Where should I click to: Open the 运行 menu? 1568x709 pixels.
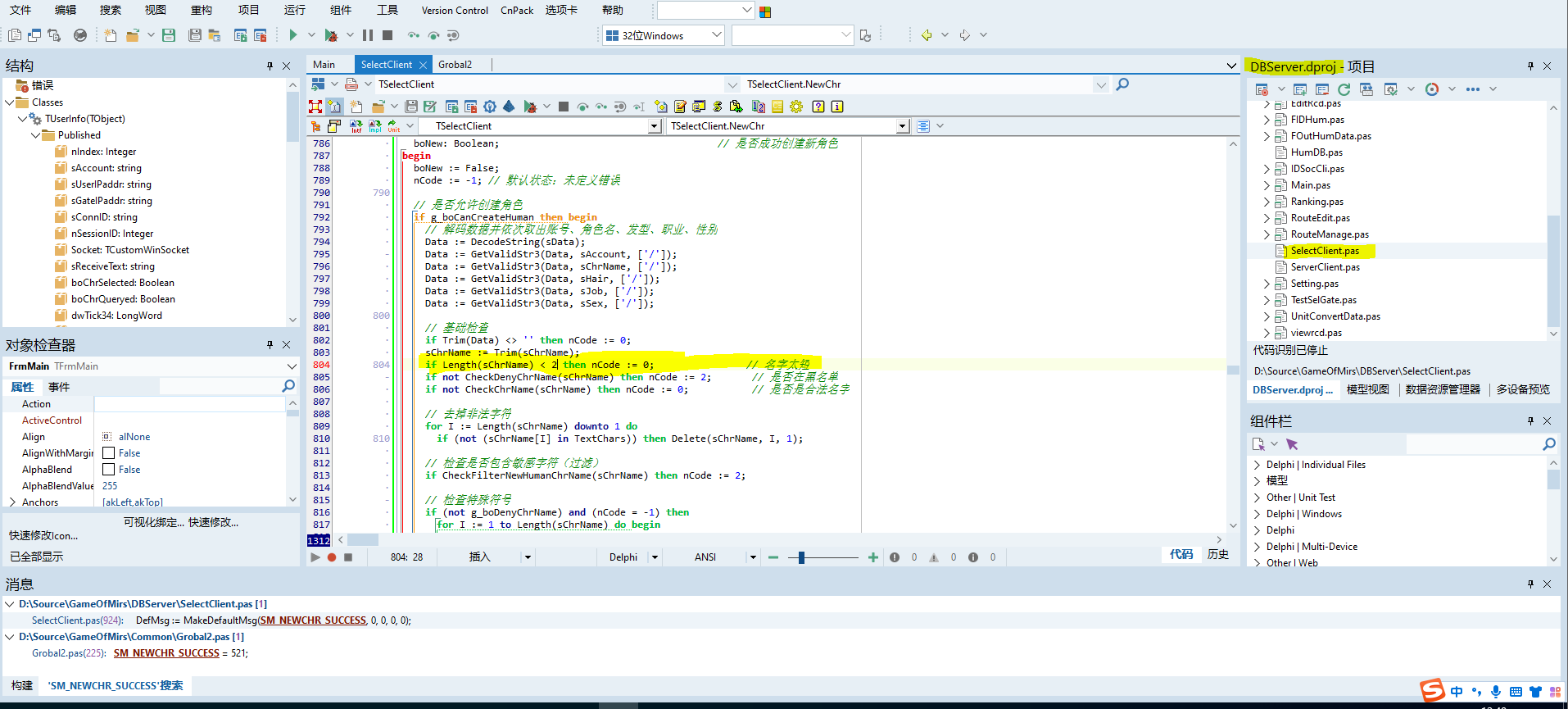(x=295, y=10)
